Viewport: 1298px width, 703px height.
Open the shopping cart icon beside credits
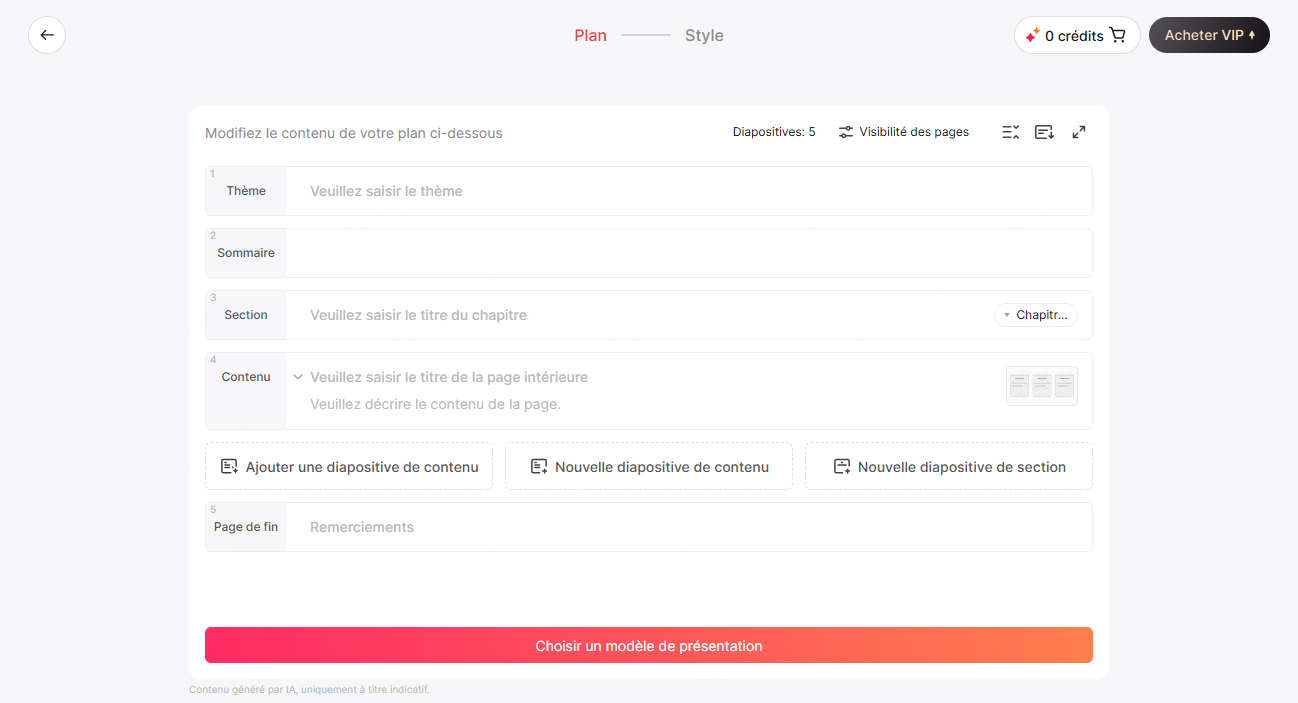click(x=1118, y=36)
